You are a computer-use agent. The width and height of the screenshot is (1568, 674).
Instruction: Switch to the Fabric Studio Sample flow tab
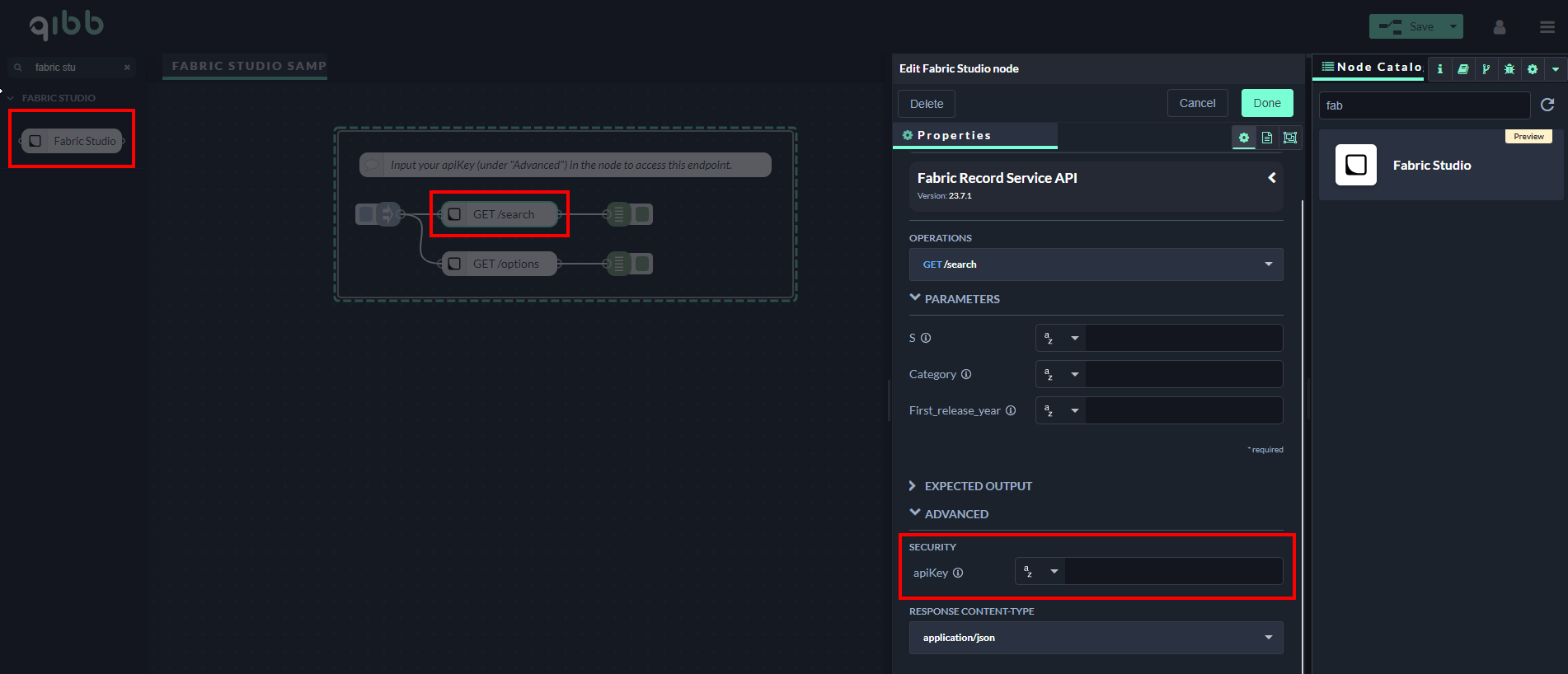tap(248, 66)
